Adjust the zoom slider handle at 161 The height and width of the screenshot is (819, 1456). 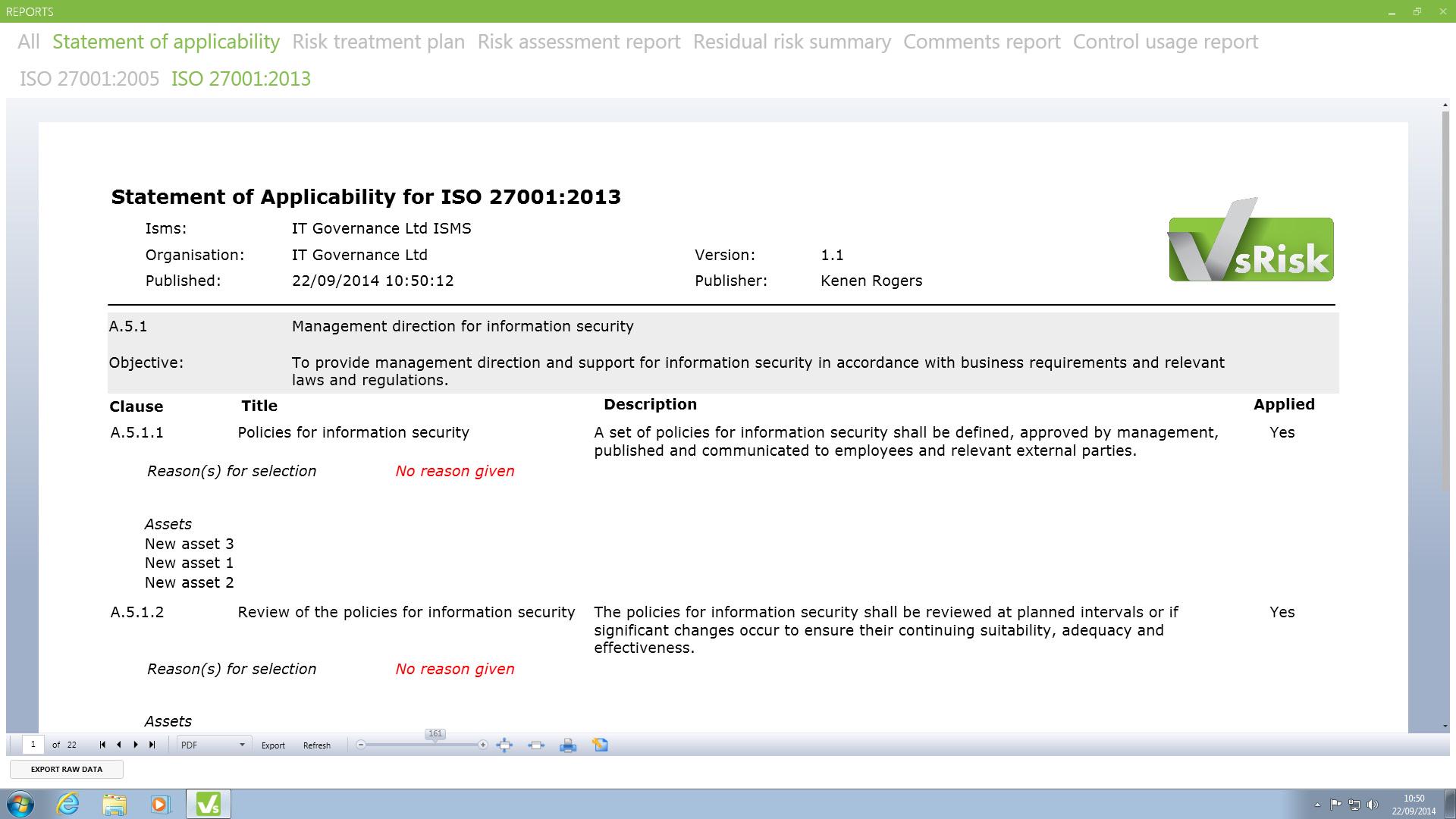coord(435,736)
